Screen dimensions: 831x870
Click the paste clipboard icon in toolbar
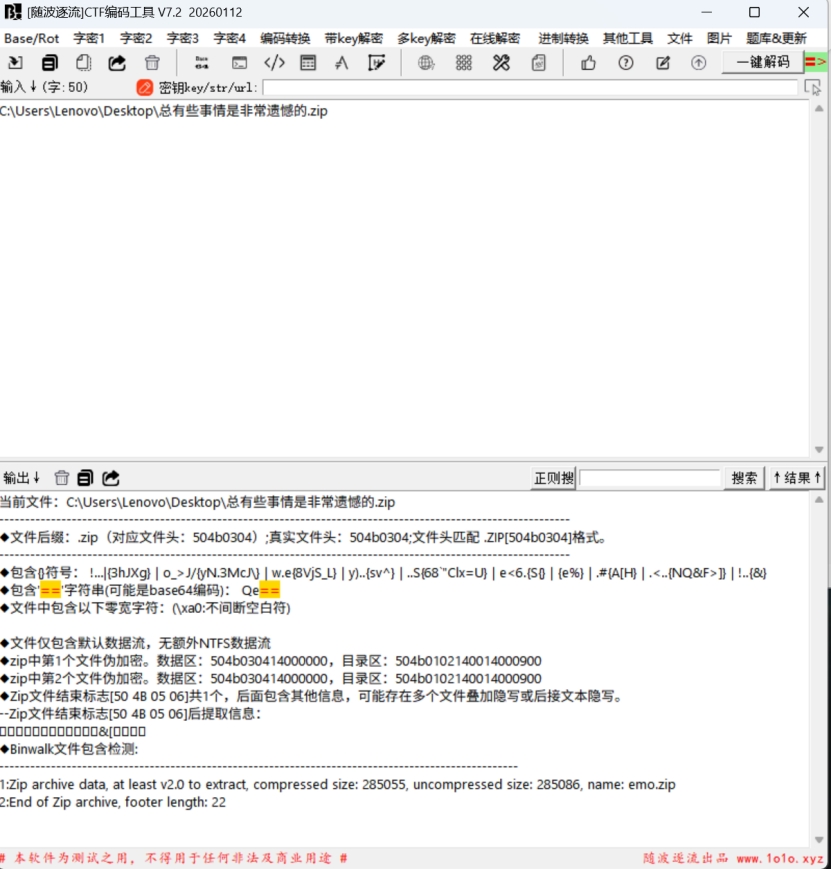point(84,63)
